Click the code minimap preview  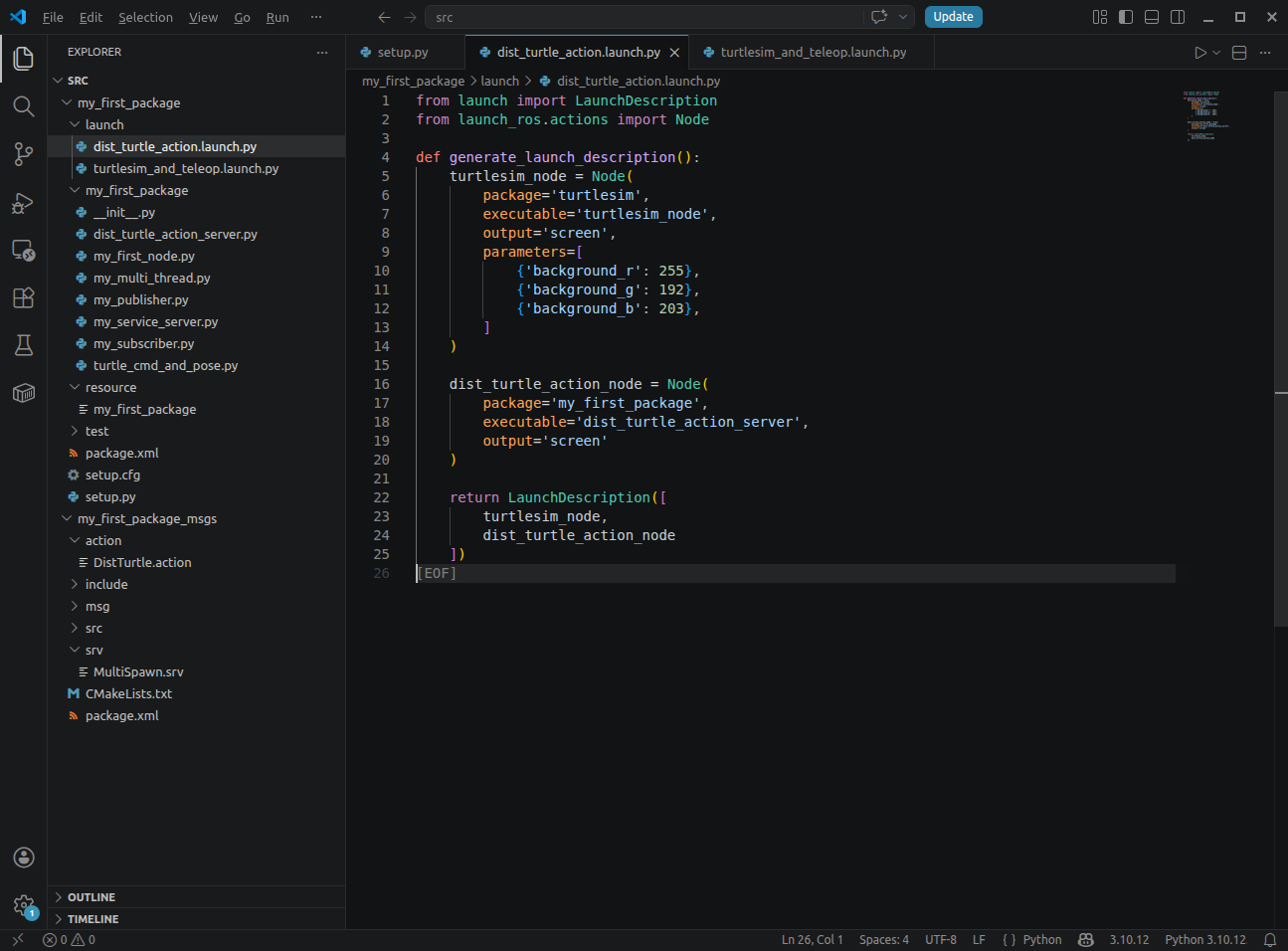[x=1206, y=115]
